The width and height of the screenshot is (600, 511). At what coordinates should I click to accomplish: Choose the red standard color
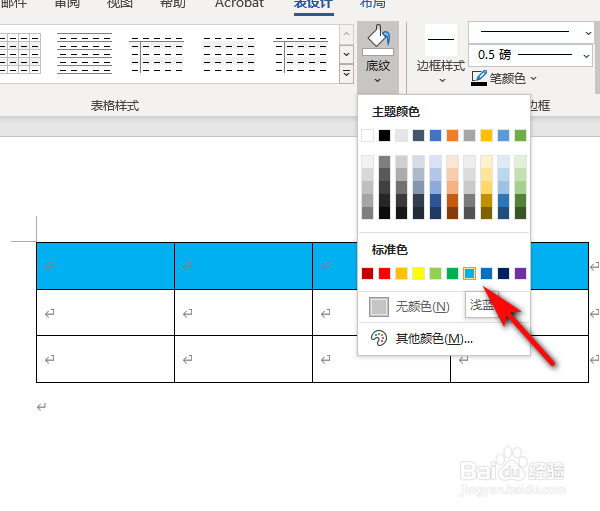tap(385, 273)
